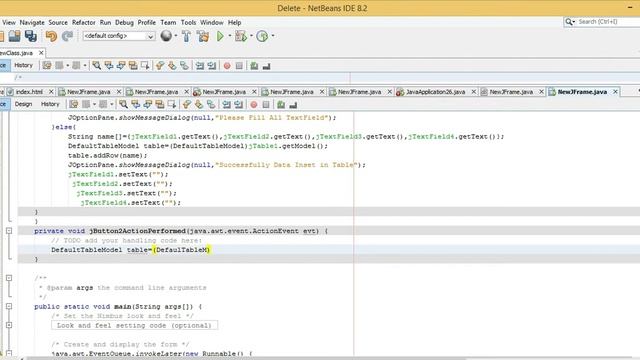Switch NewClass.java editor to History view
640x360 pixels.
23,65
